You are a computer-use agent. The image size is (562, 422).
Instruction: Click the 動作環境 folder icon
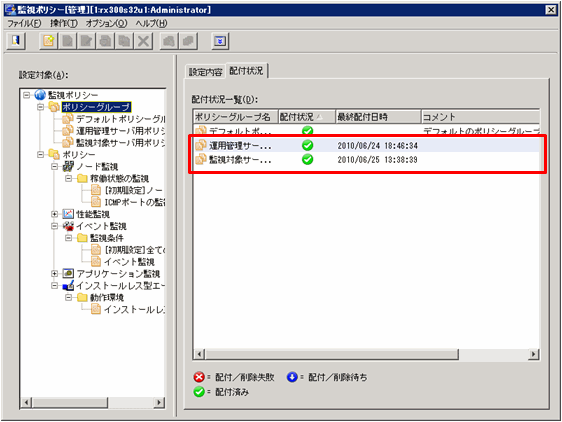(82, 297)
